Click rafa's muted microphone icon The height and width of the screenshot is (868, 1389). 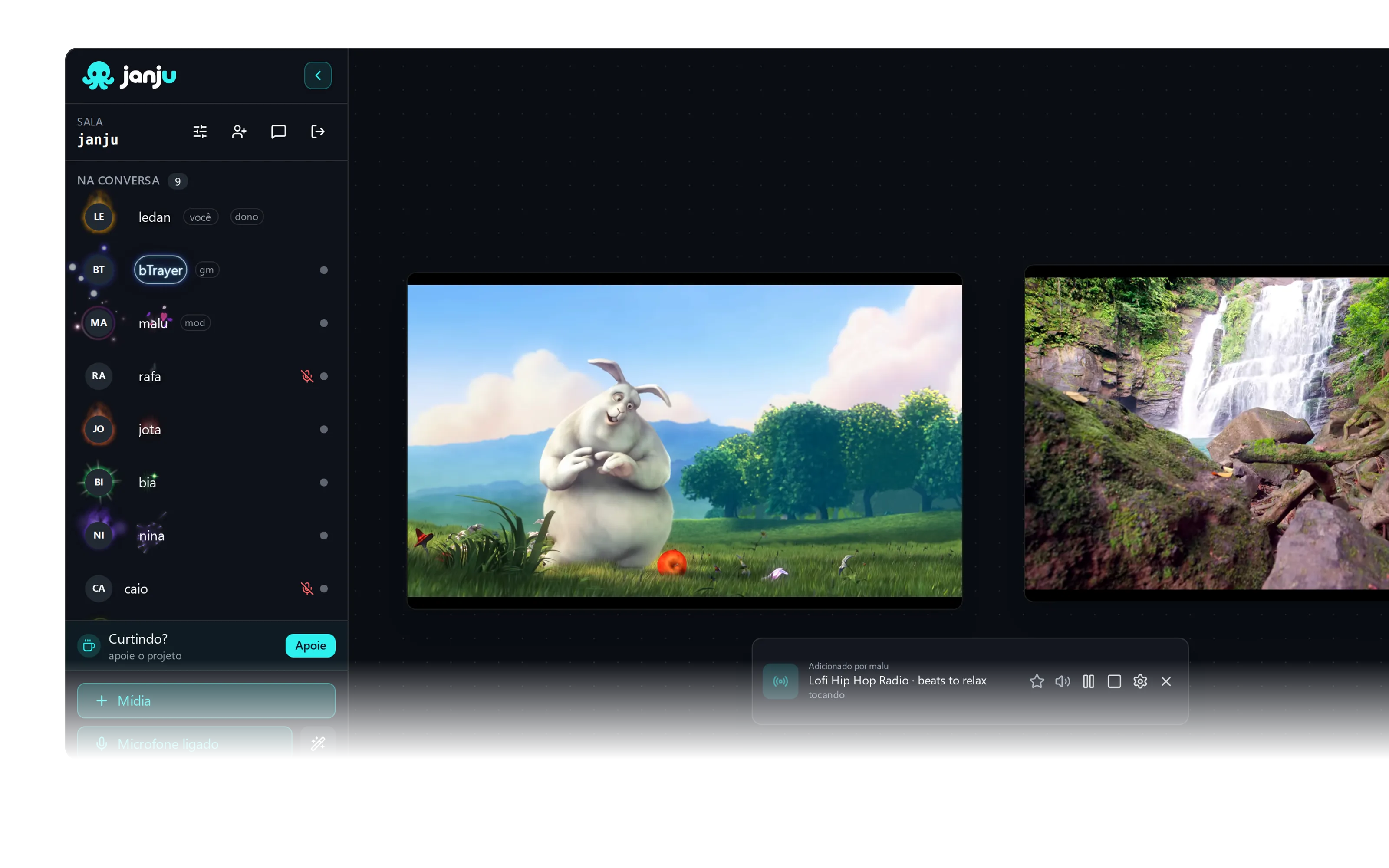pos(307,376)
